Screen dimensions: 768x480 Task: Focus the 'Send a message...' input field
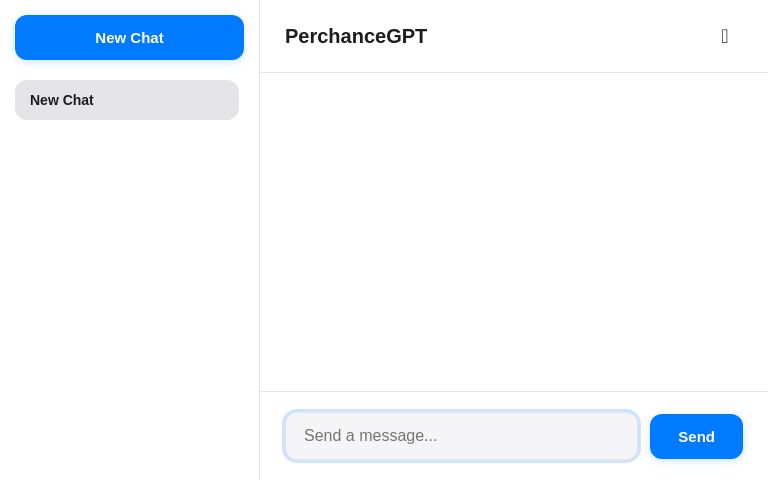coord(461,435)
